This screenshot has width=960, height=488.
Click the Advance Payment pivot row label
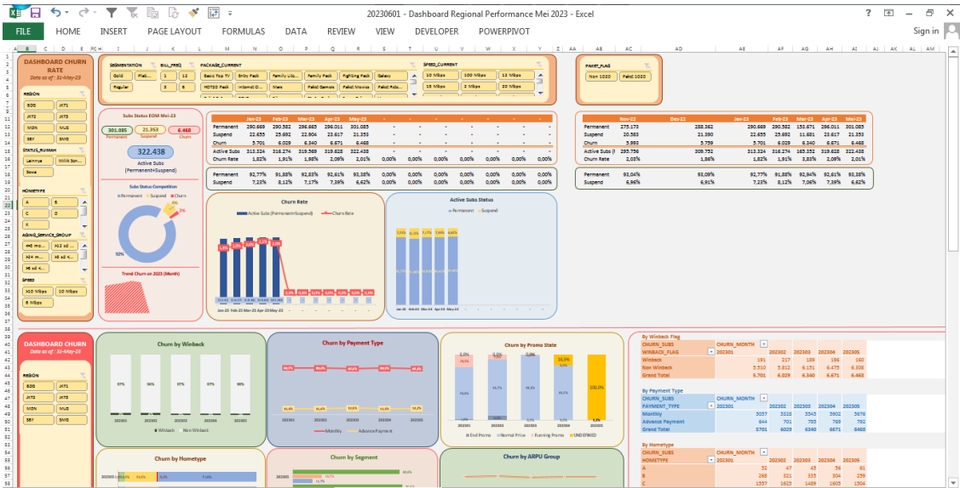tap(662, 421)
